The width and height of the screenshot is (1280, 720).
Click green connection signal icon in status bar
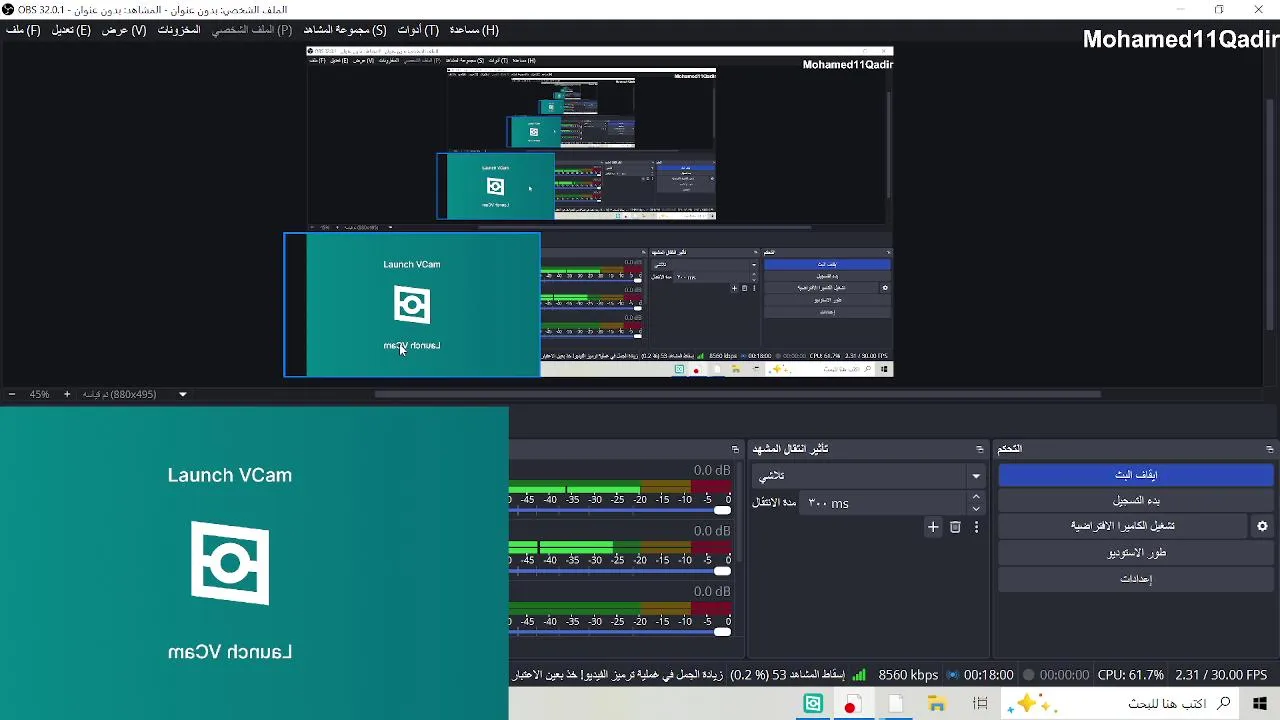[859, 675]
